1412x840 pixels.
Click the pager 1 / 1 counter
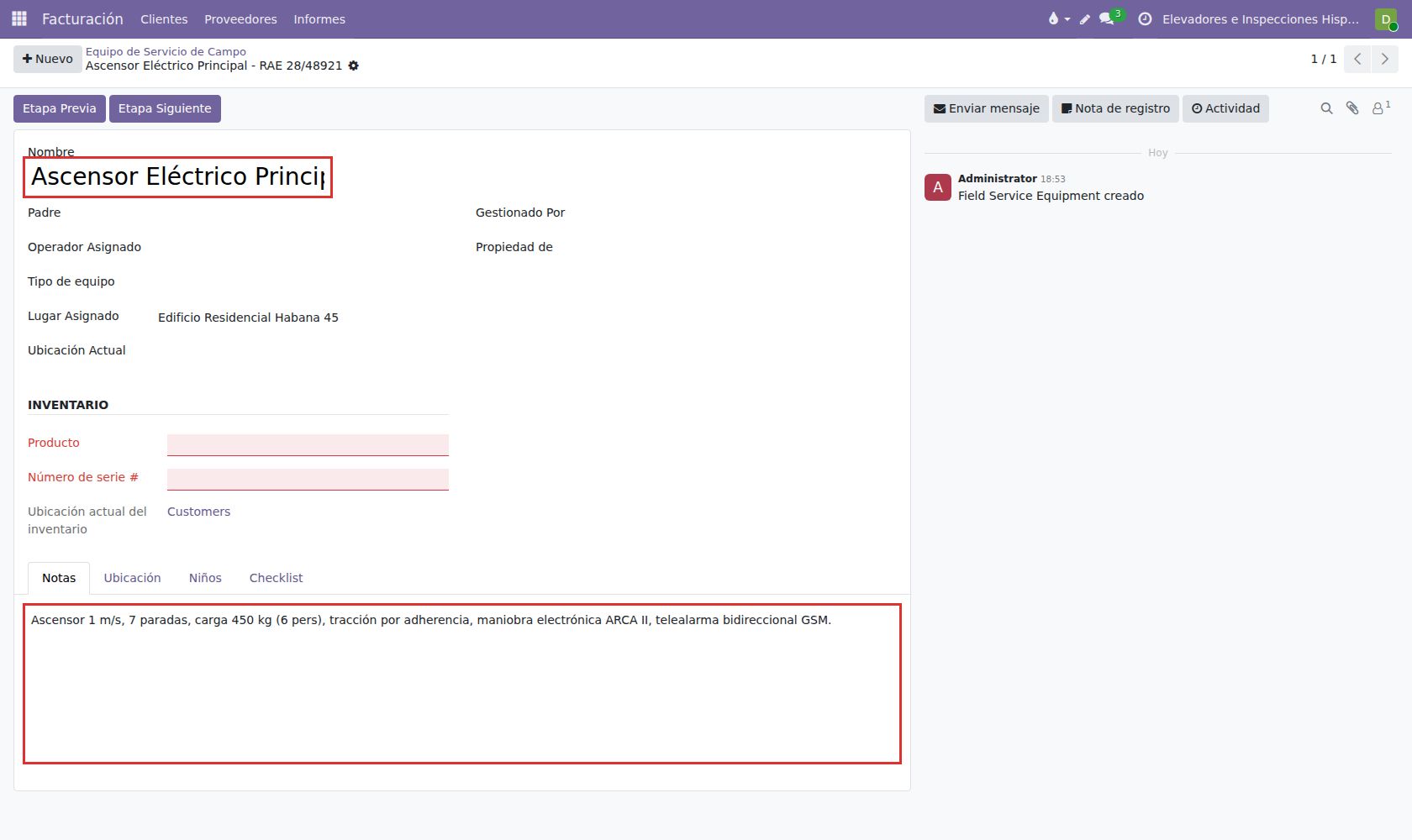(1324, 59)
